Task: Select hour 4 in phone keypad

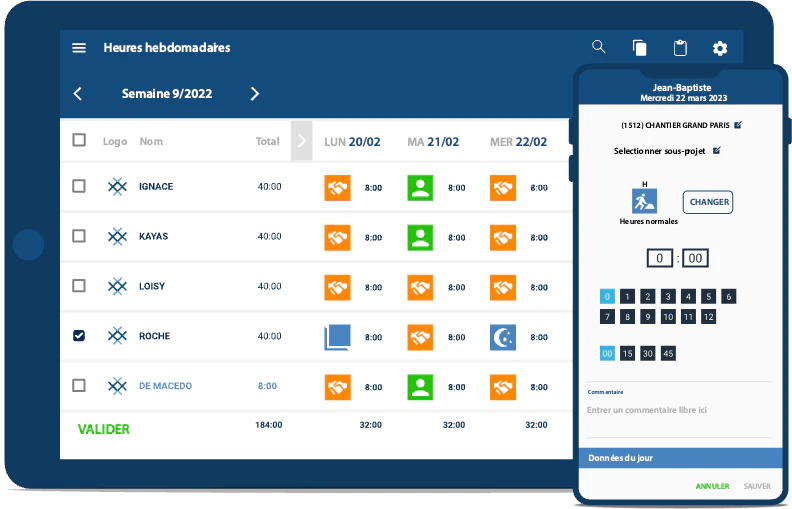Action: point(688,296)
